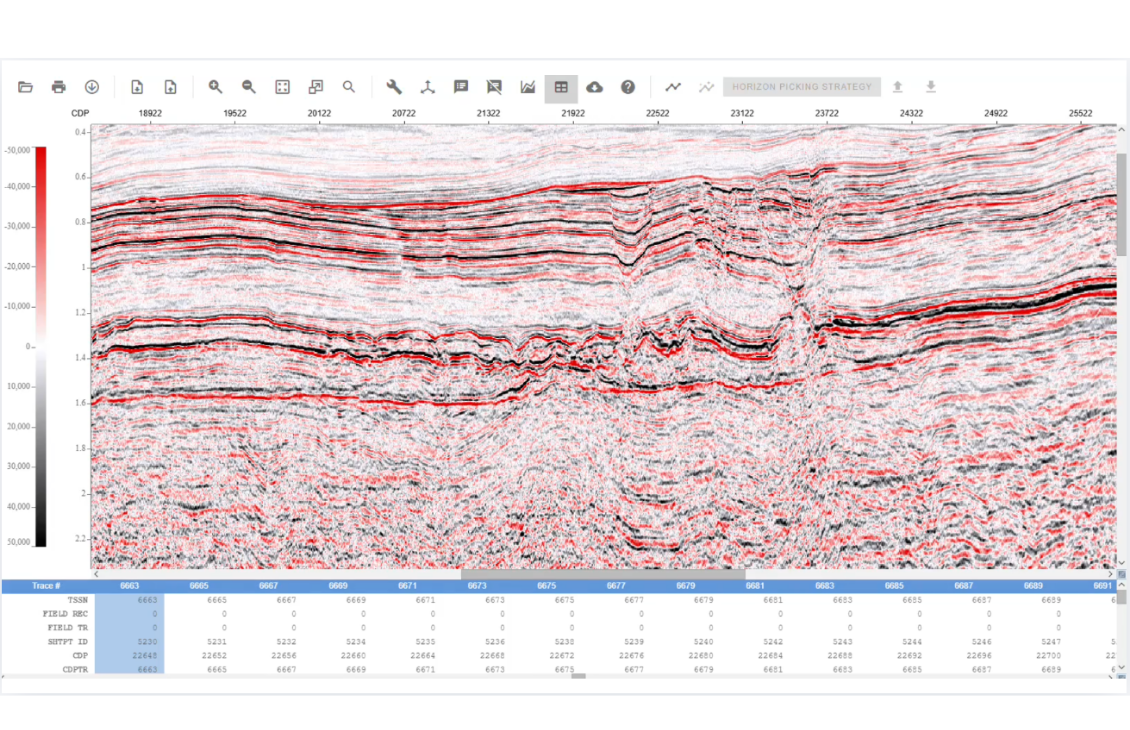Select the manual horizon picking line tool
This screenshot has height=730, width=1130.
pyautogui.click(x=673, y=87)
